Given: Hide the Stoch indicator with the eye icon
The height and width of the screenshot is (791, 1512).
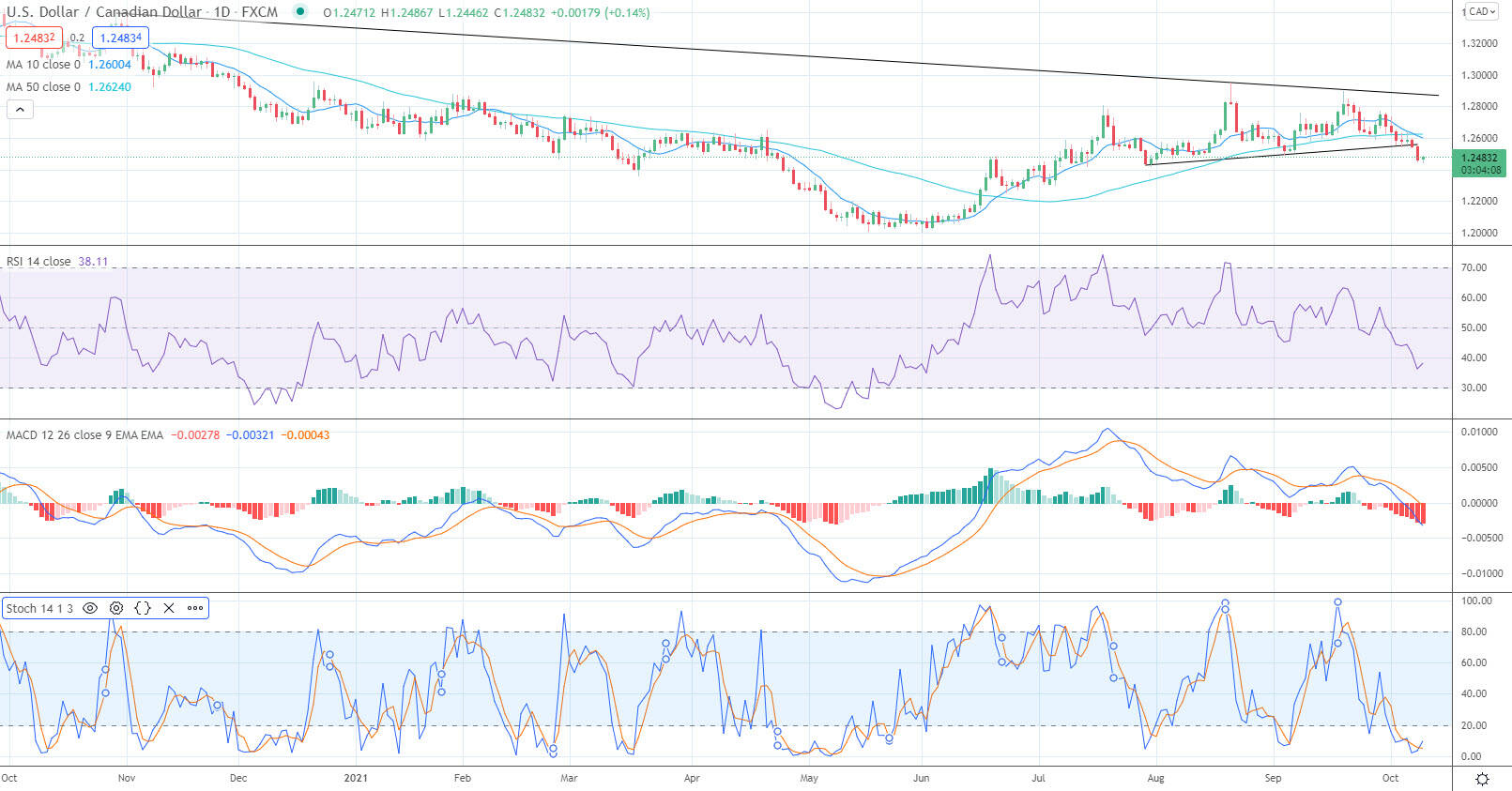Looking at the screenshot, I should tap(90, 608).
